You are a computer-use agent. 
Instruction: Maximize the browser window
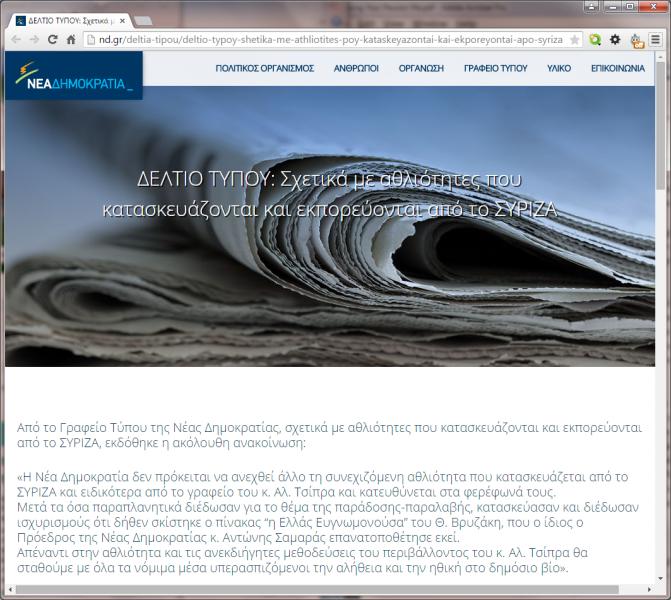point(630,6)
